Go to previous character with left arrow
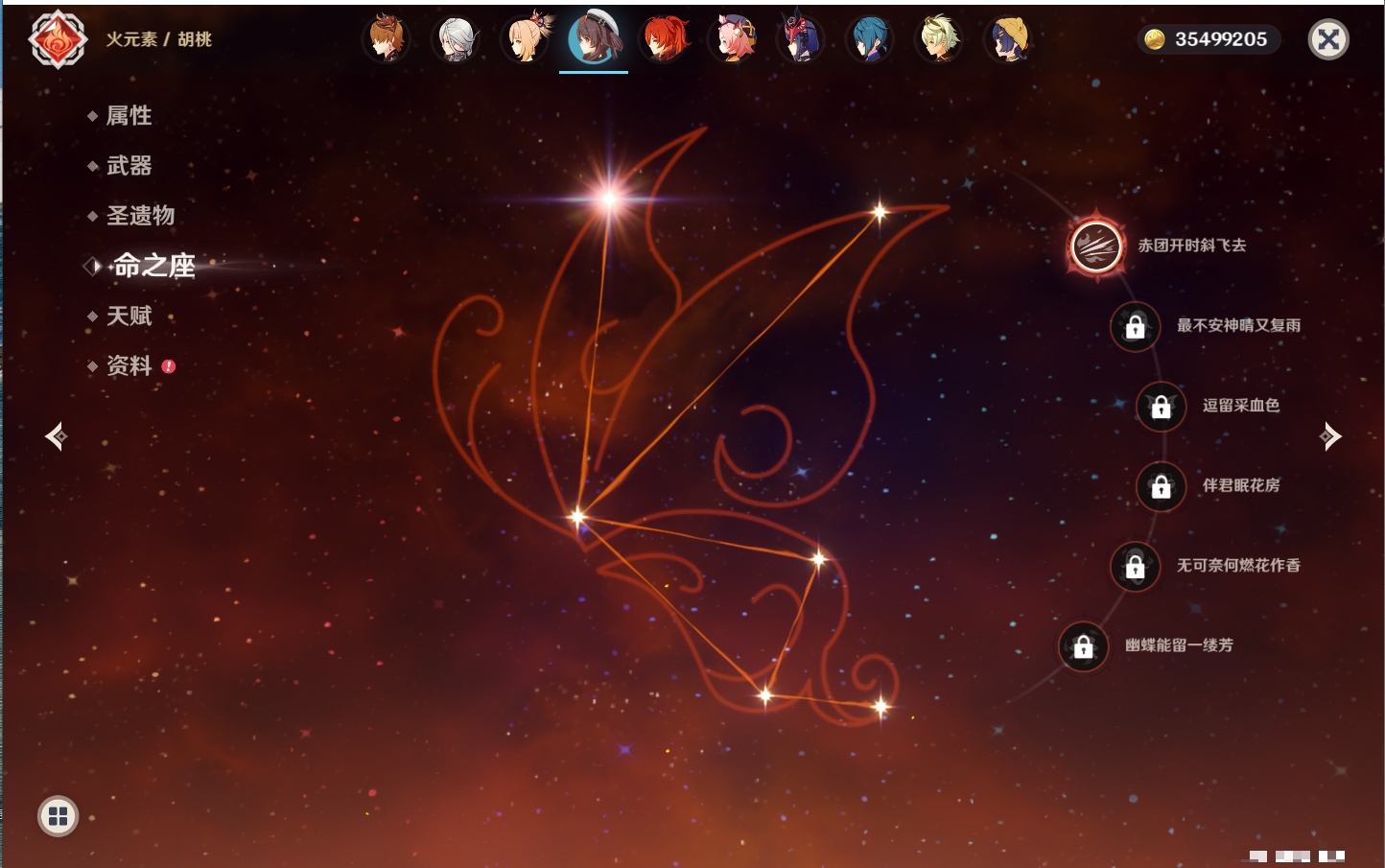 [x=57, y=436]
